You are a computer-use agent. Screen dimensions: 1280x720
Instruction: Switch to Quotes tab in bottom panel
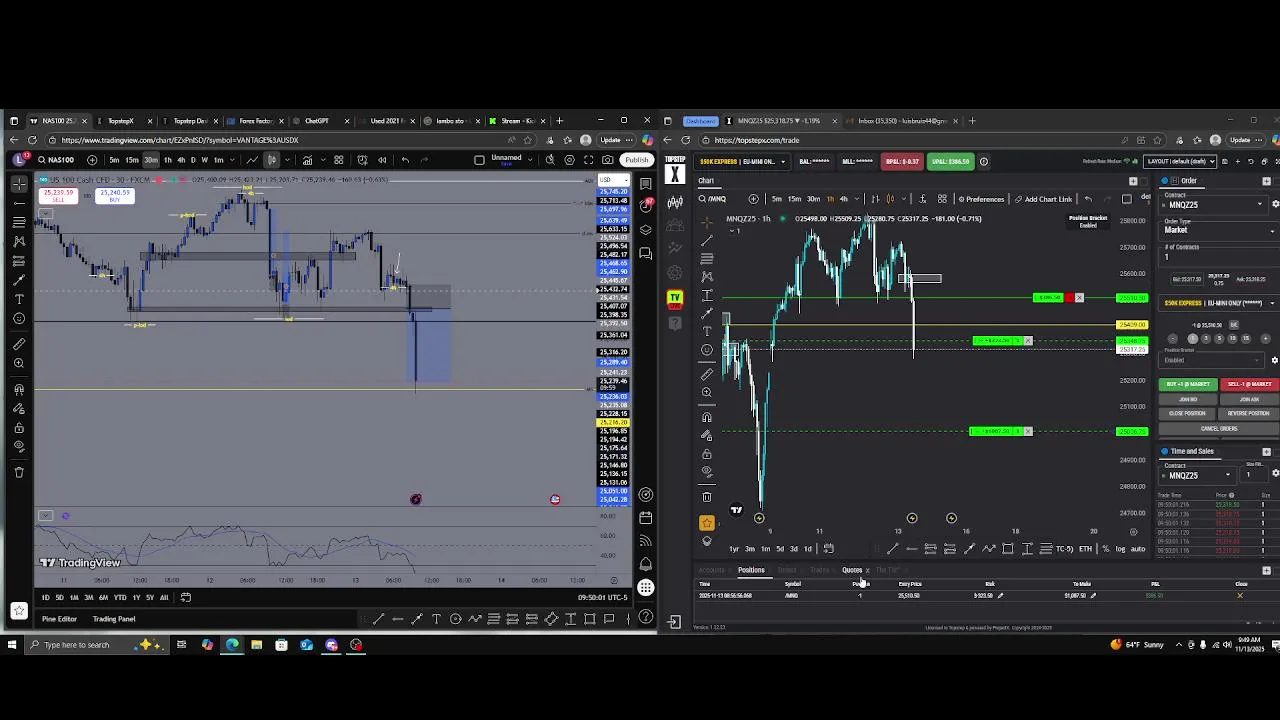click(852, 570)
